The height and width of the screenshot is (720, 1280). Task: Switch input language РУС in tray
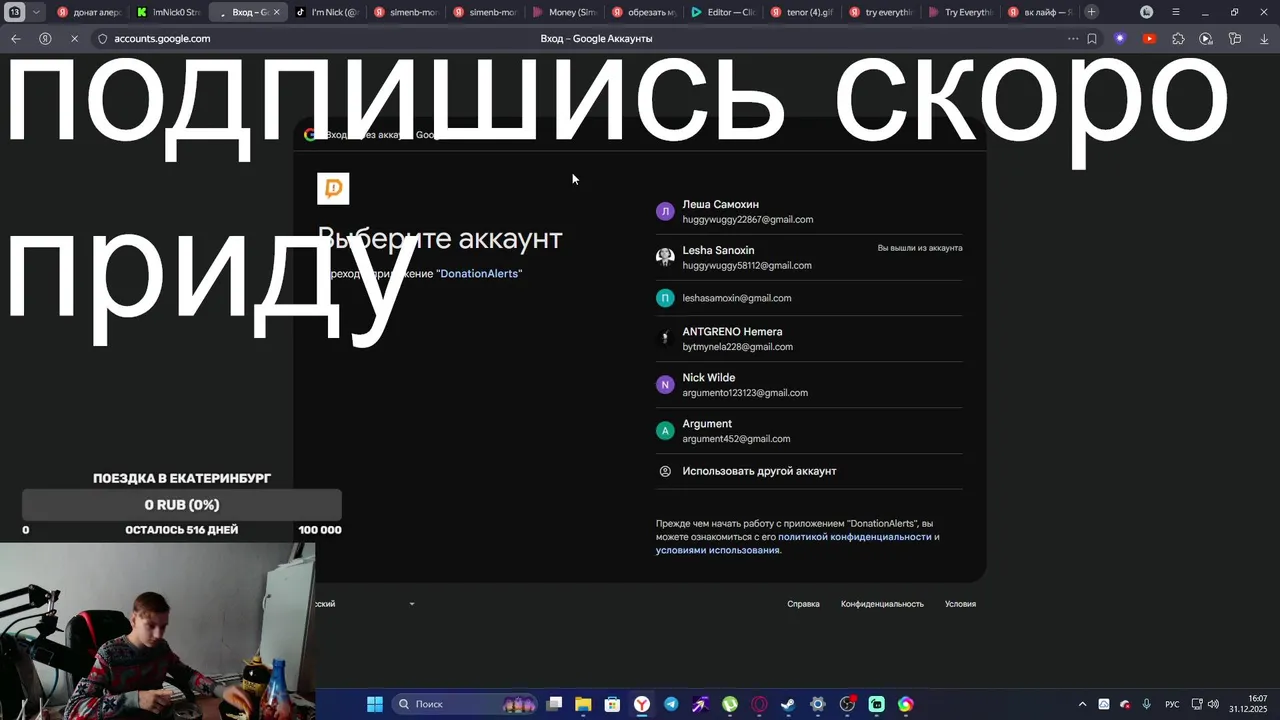pos(1172,704)
